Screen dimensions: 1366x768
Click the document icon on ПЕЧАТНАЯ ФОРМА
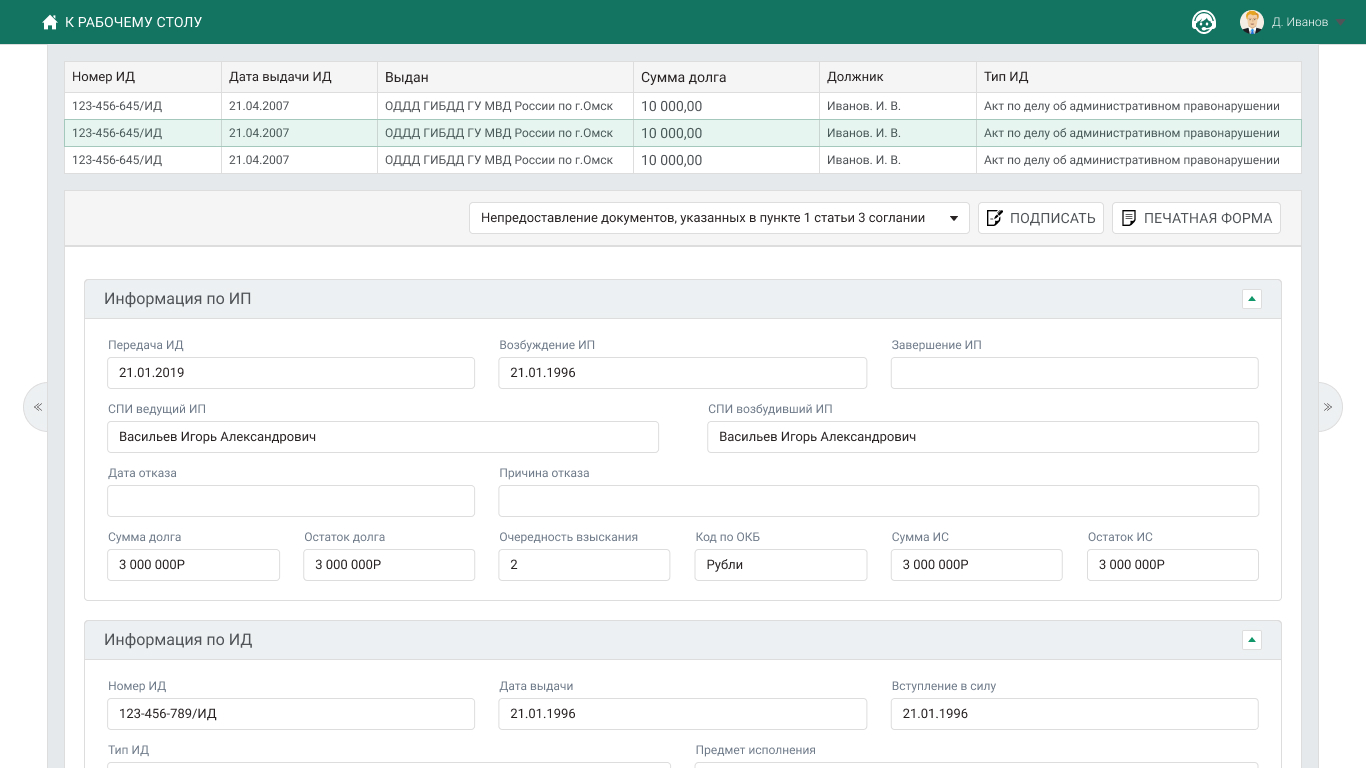[x=1129, y=218]
